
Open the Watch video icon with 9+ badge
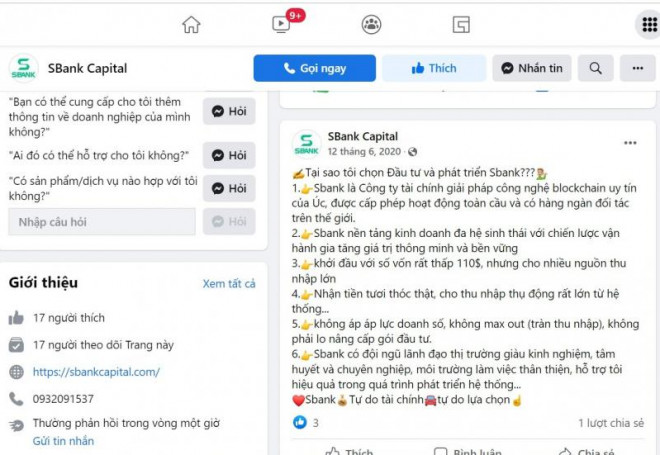tap(281, 24)
